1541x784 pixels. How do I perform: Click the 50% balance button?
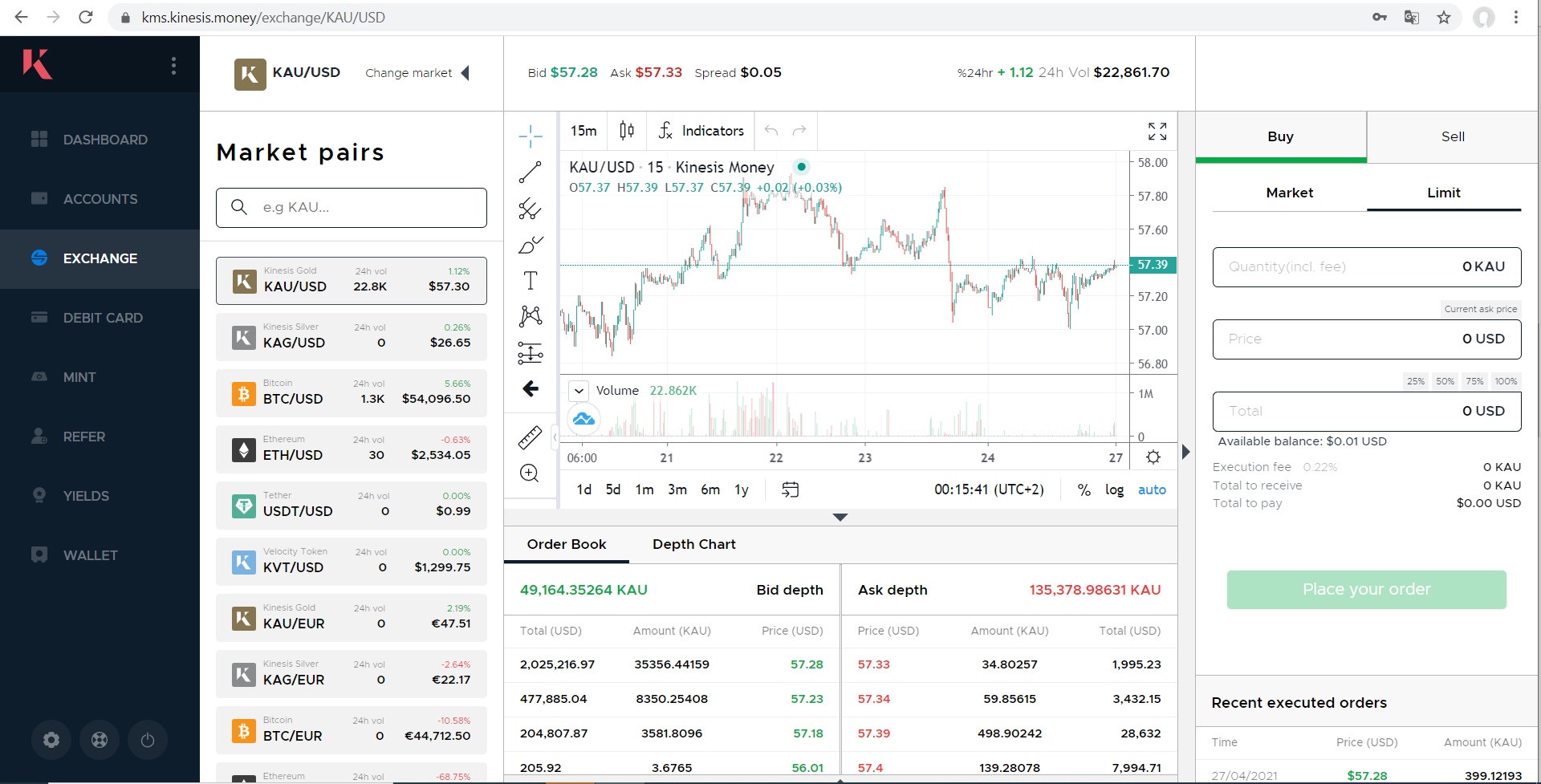tap(1445, 381)
